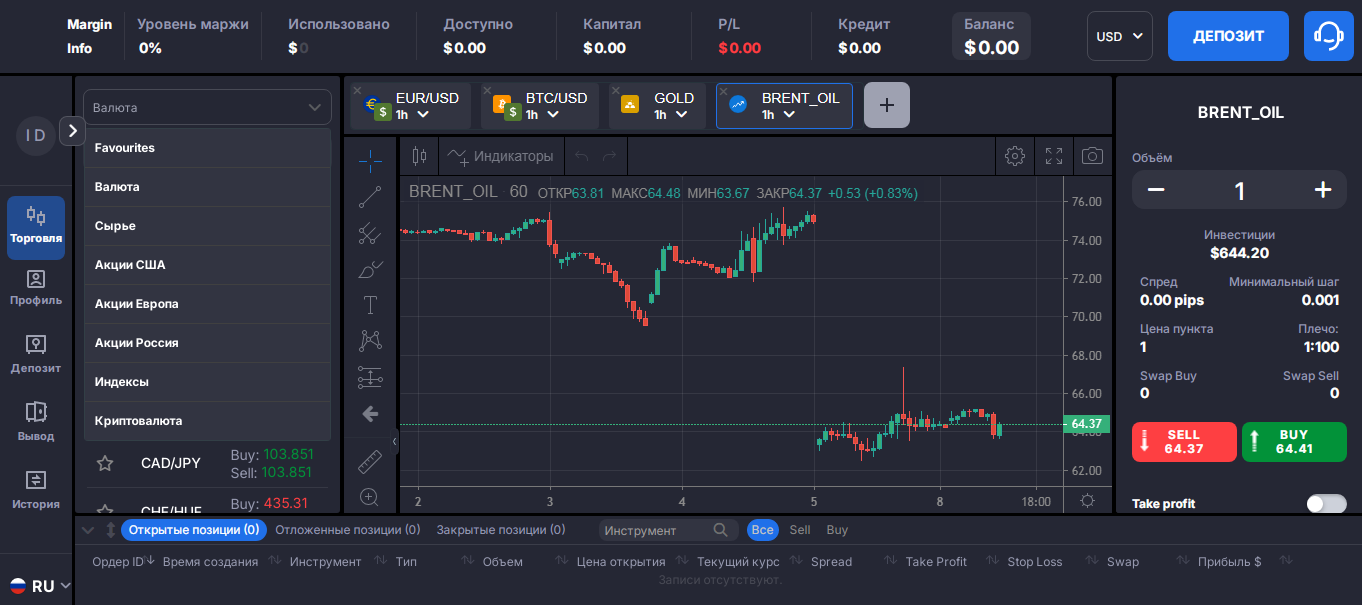
Task: Increase volume with plus stepper
Action: pos(1322,190)
